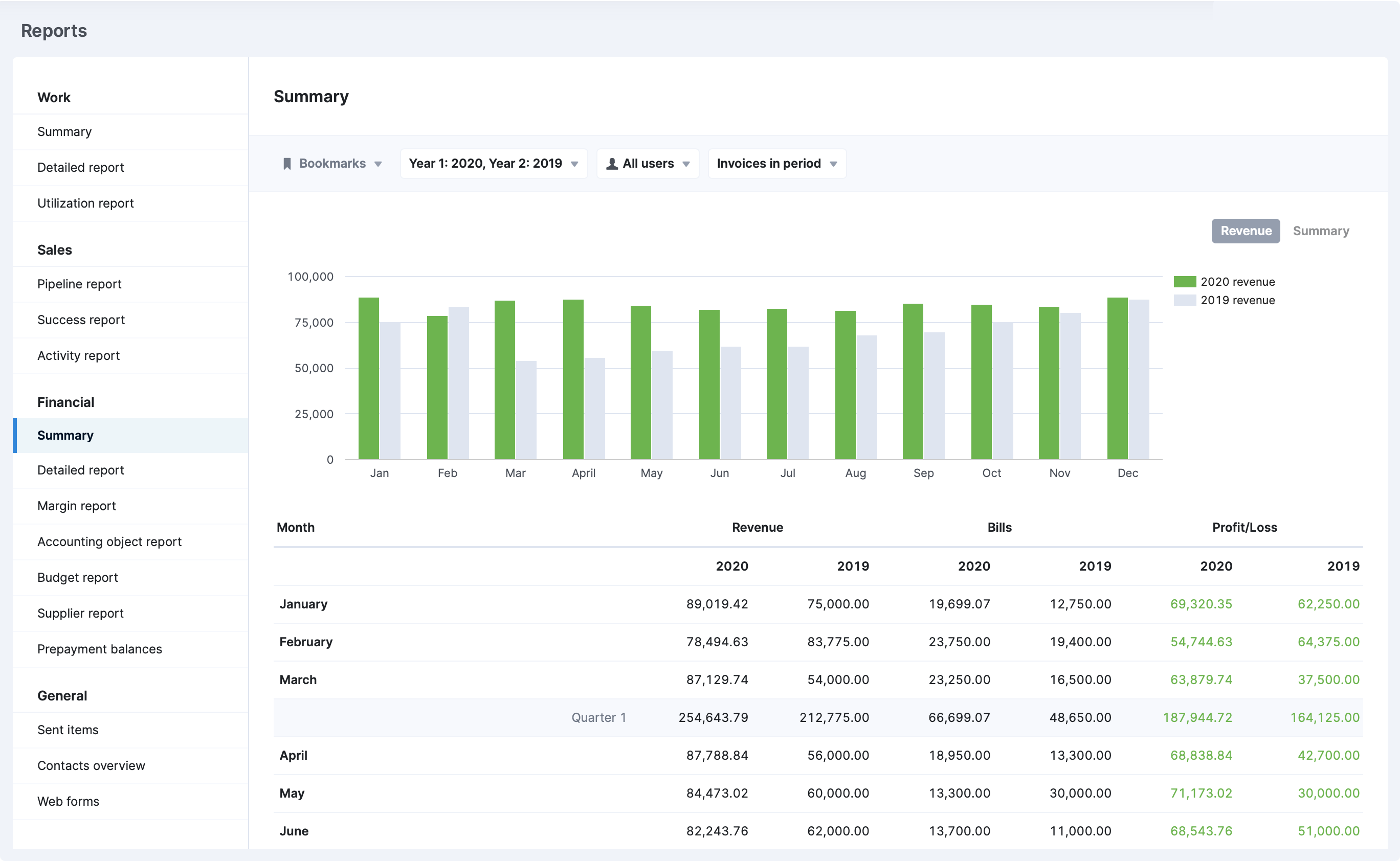
Task: Click the green Dec 2020 revenue bar
Action: coord(1117,379)
